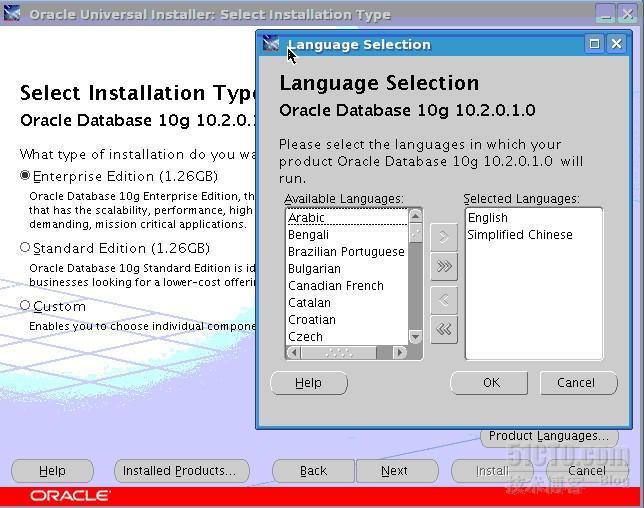Click the add all languages double-arrow button
Image resolution: width=644 pixels, height=508 pixels.
point(444,267)
